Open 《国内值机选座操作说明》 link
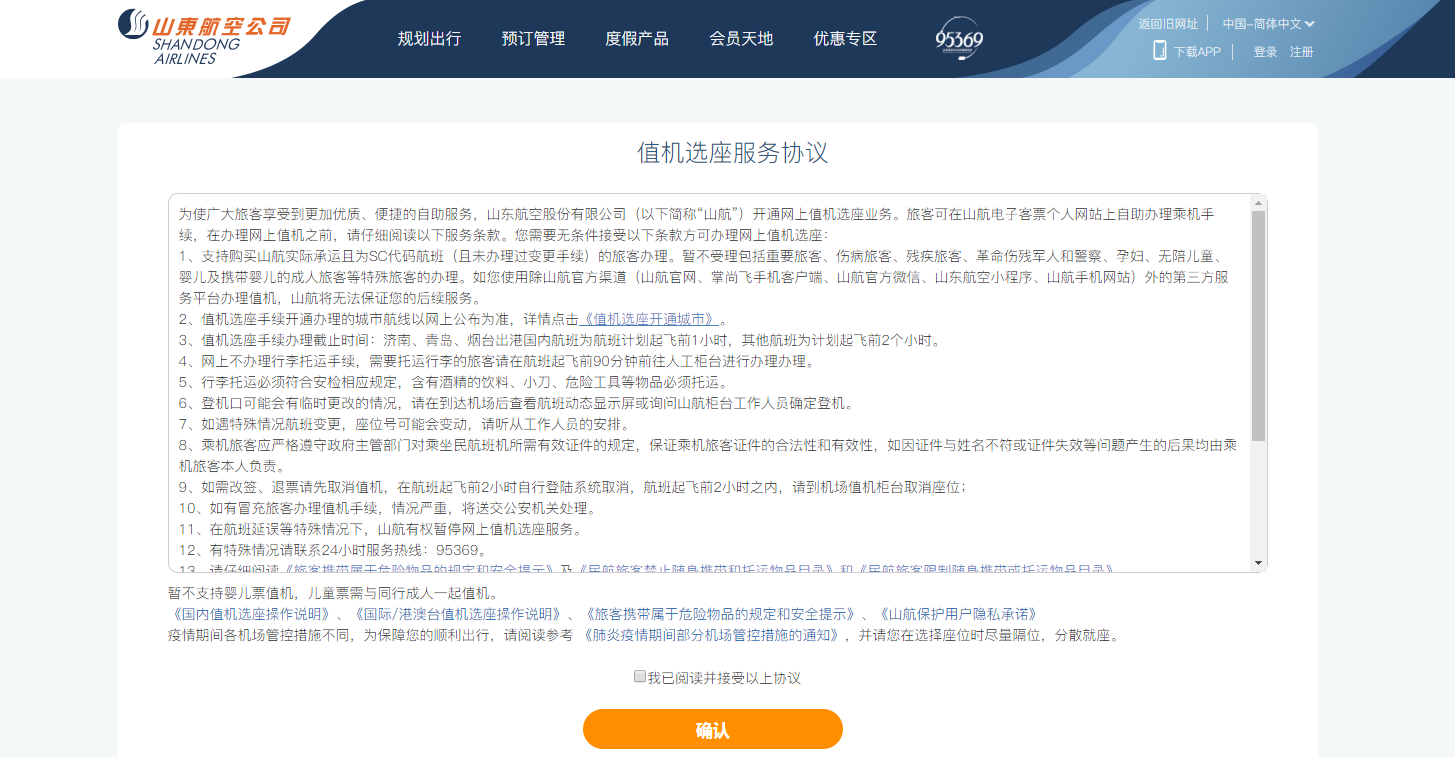This screenshot has width=1455, height=757. [249, 614]
